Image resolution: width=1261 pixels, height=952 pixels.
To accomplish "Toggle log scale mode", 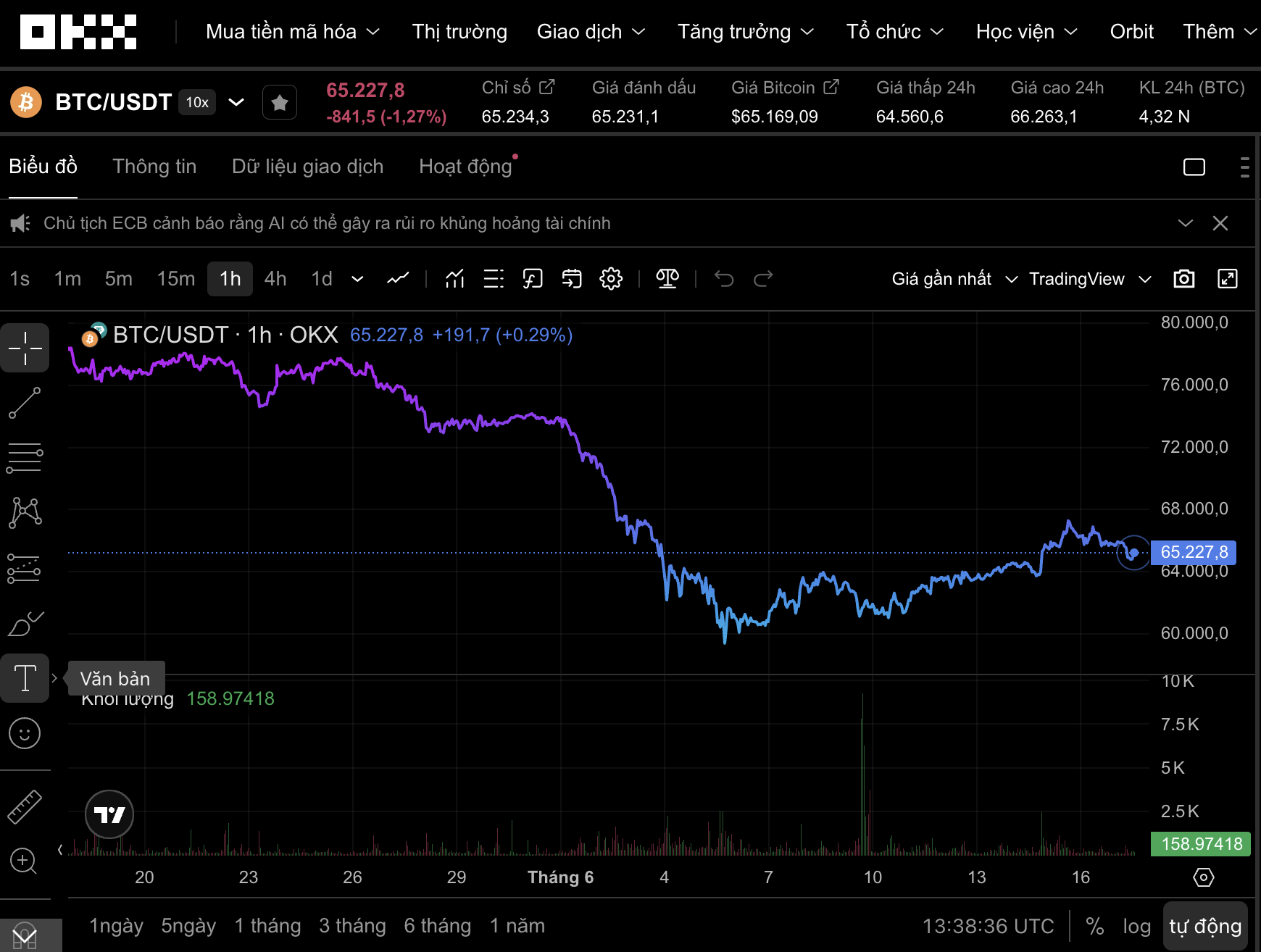I will coord(1136,926).
